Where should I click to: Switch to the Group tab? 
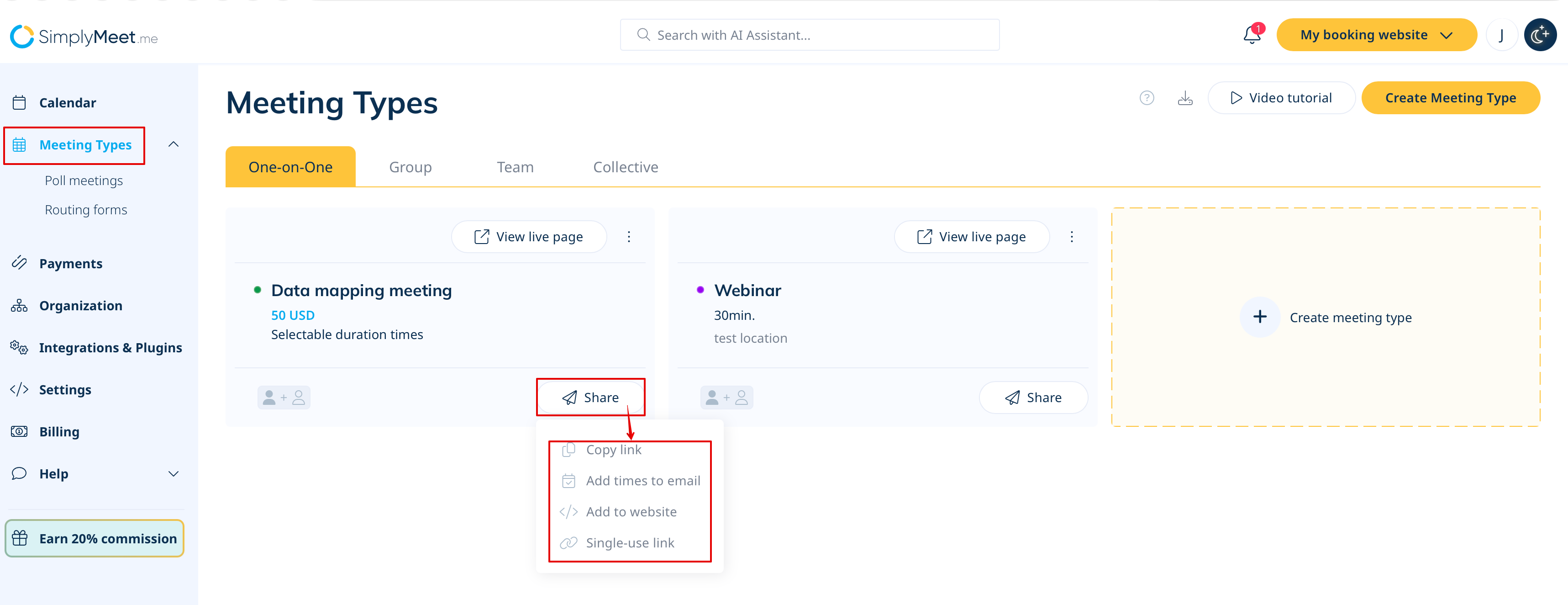point(410,168)
